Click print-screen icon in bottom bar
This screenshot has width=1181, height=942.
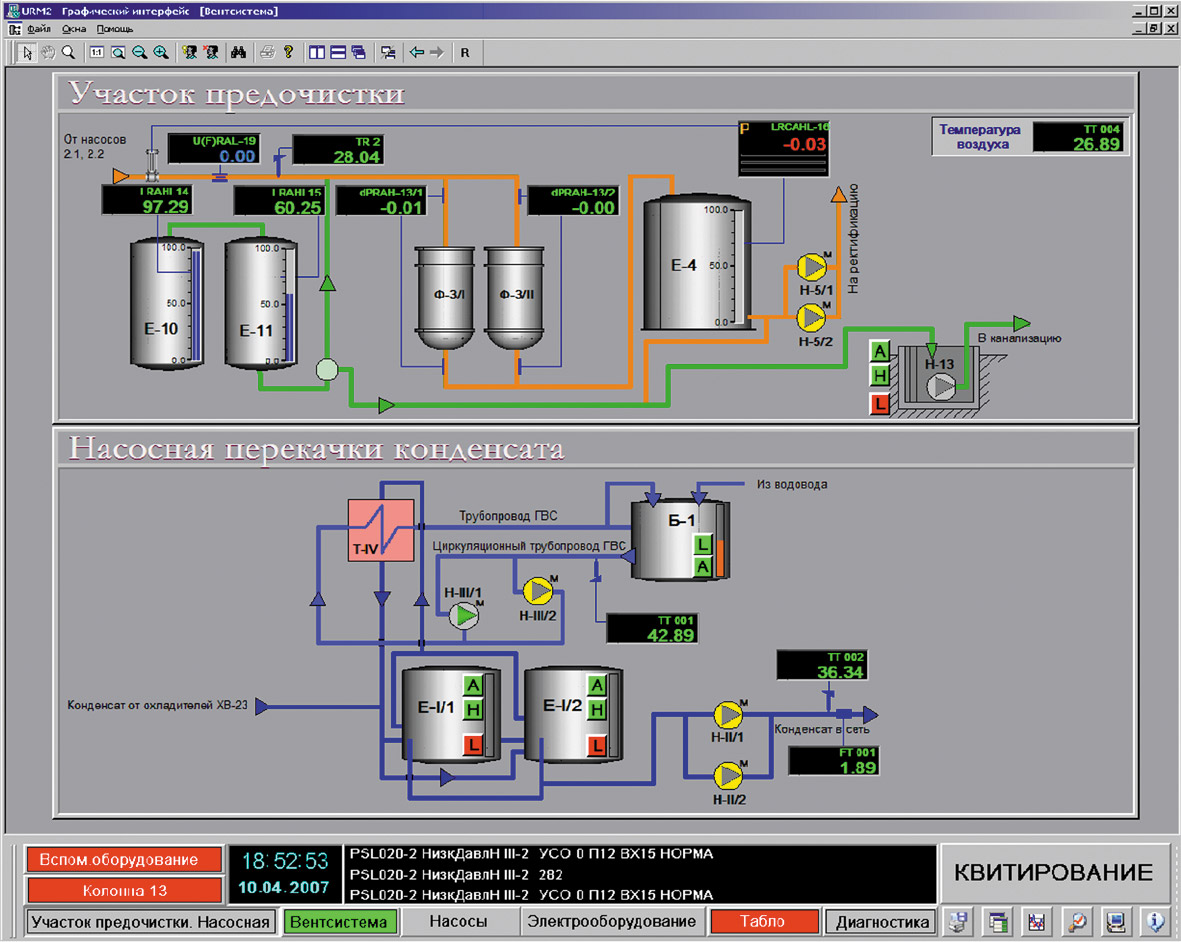pyautogui.click(x=959, y=922)
